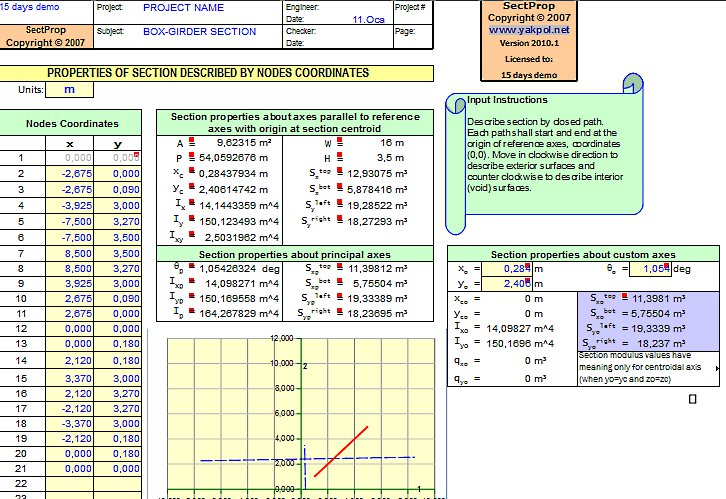Image resolution: width=726 pixels, height=499 pixels.
Task: Click the area value 9,62315 m²
Action: click(x=244, y=143)
